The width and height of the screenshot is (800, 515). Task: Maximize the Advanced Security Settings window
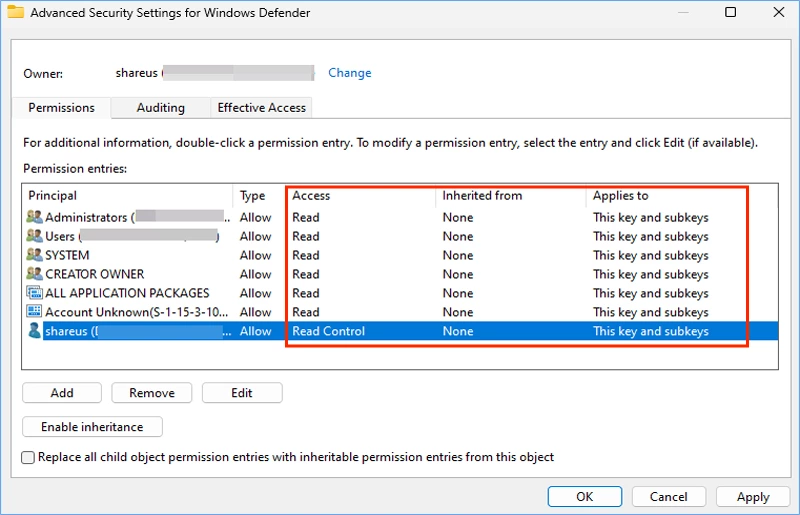click(x=731, y=12)
